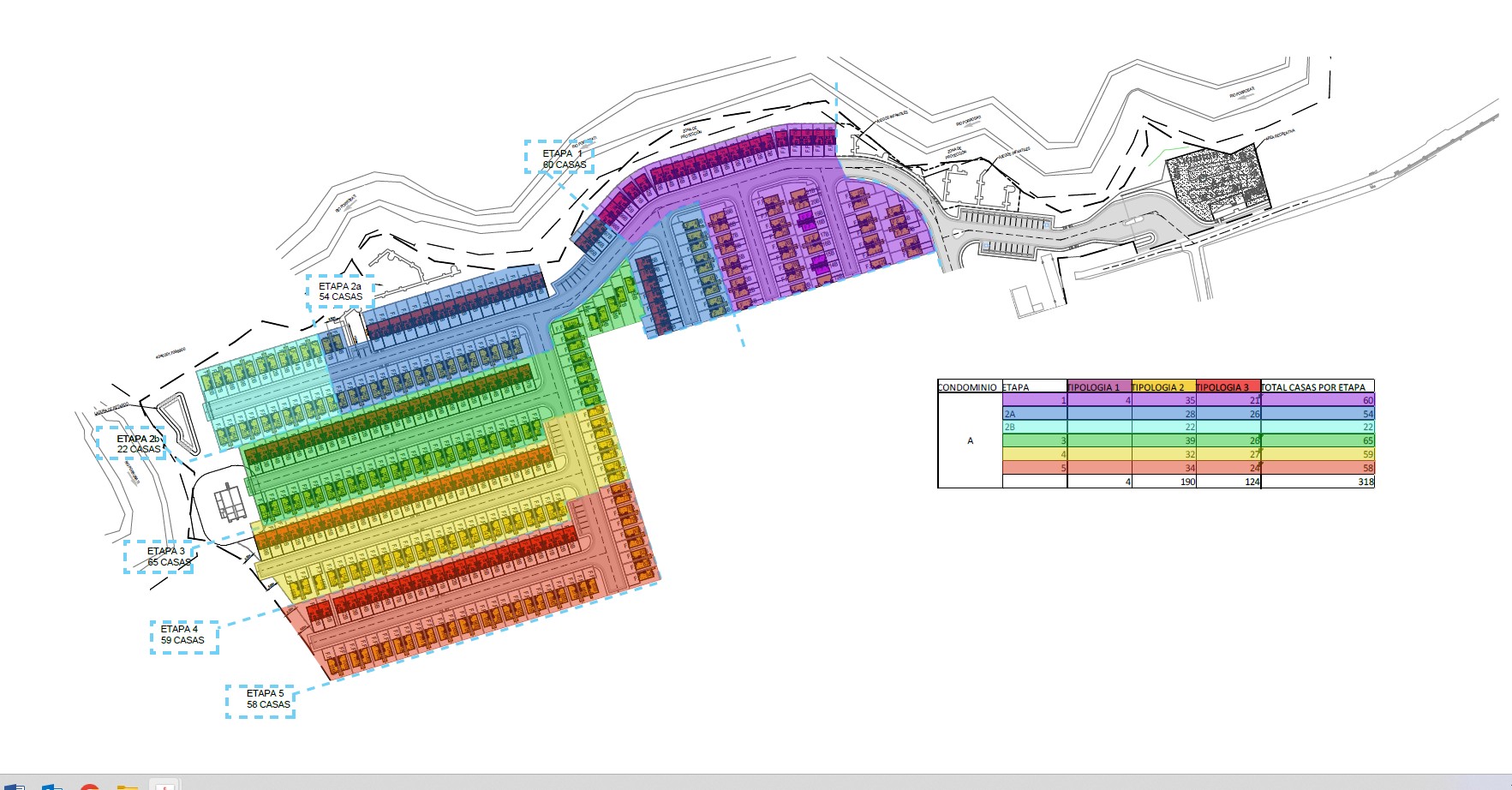
Task: Click the hatched recreational area building on map
Action: (1215, 180)
